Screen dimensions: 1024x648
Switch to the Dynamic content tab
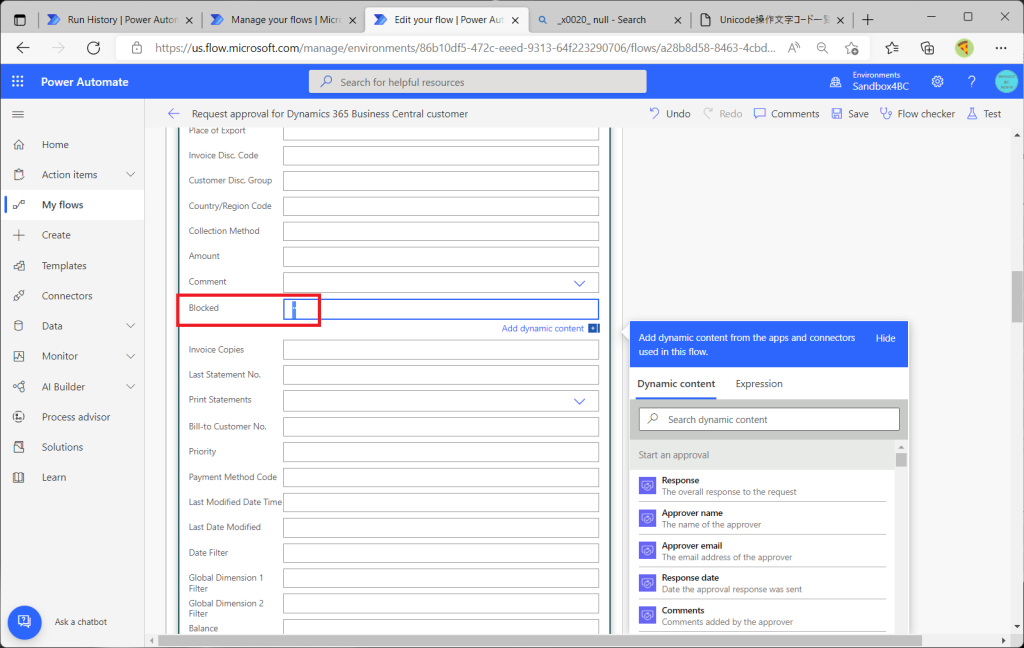point(676,384)
